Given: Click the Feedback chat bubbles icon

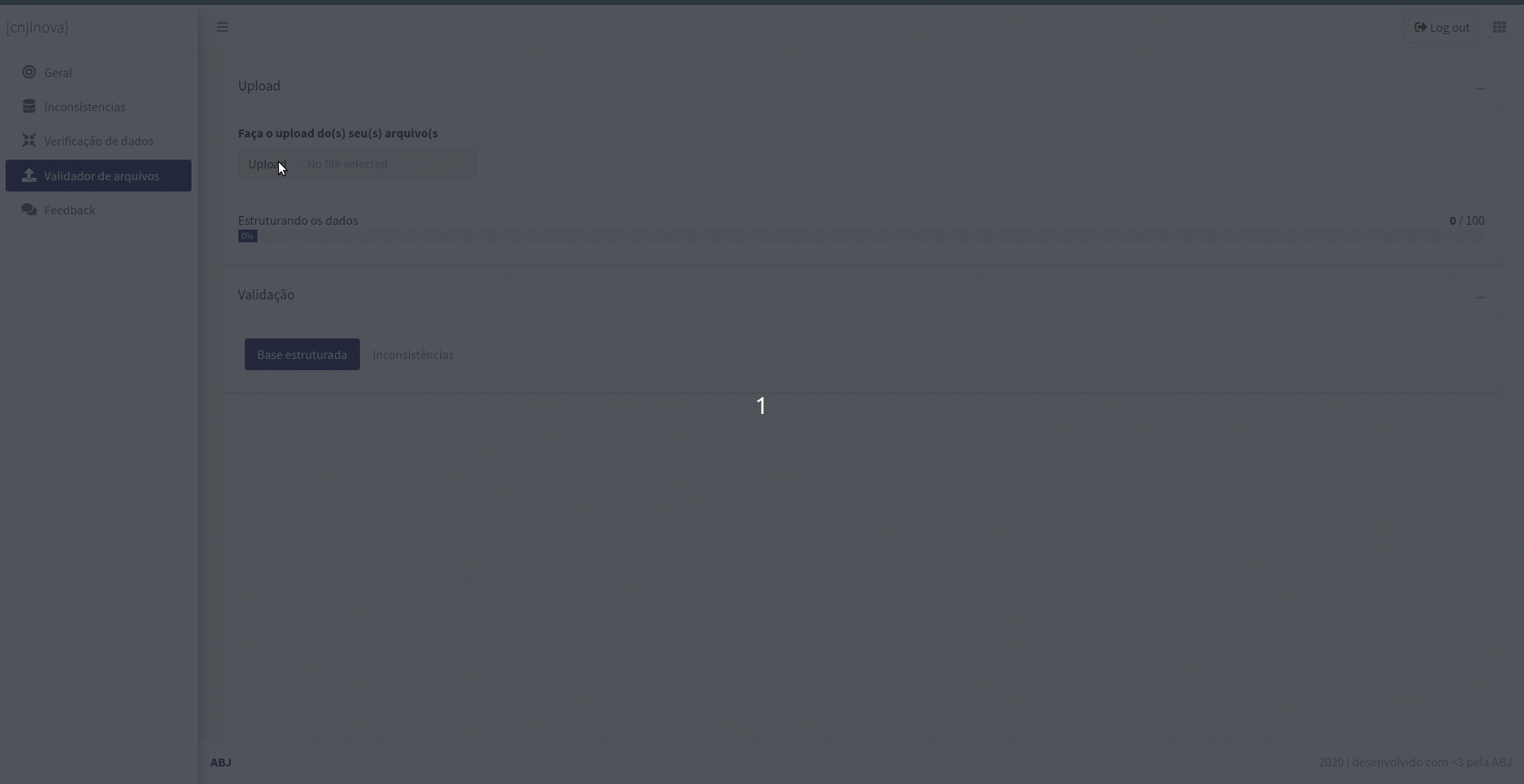Looking at the screenshot, I should (x=29, y=210).
